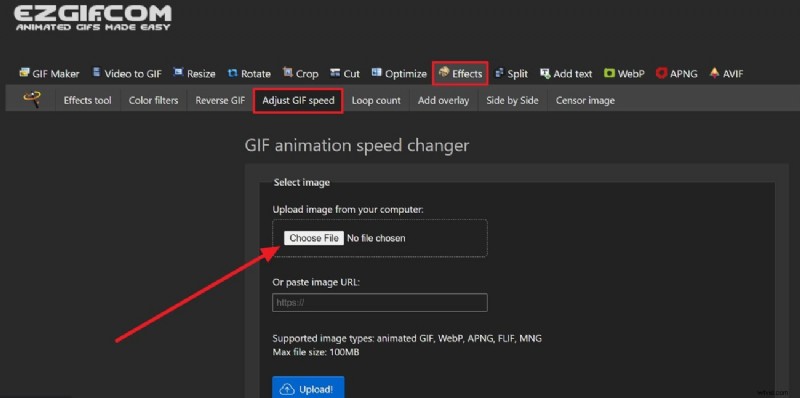Click the Effects palette icon
Image resolution: width=800 pixels, height=398 pixels.
444,72
